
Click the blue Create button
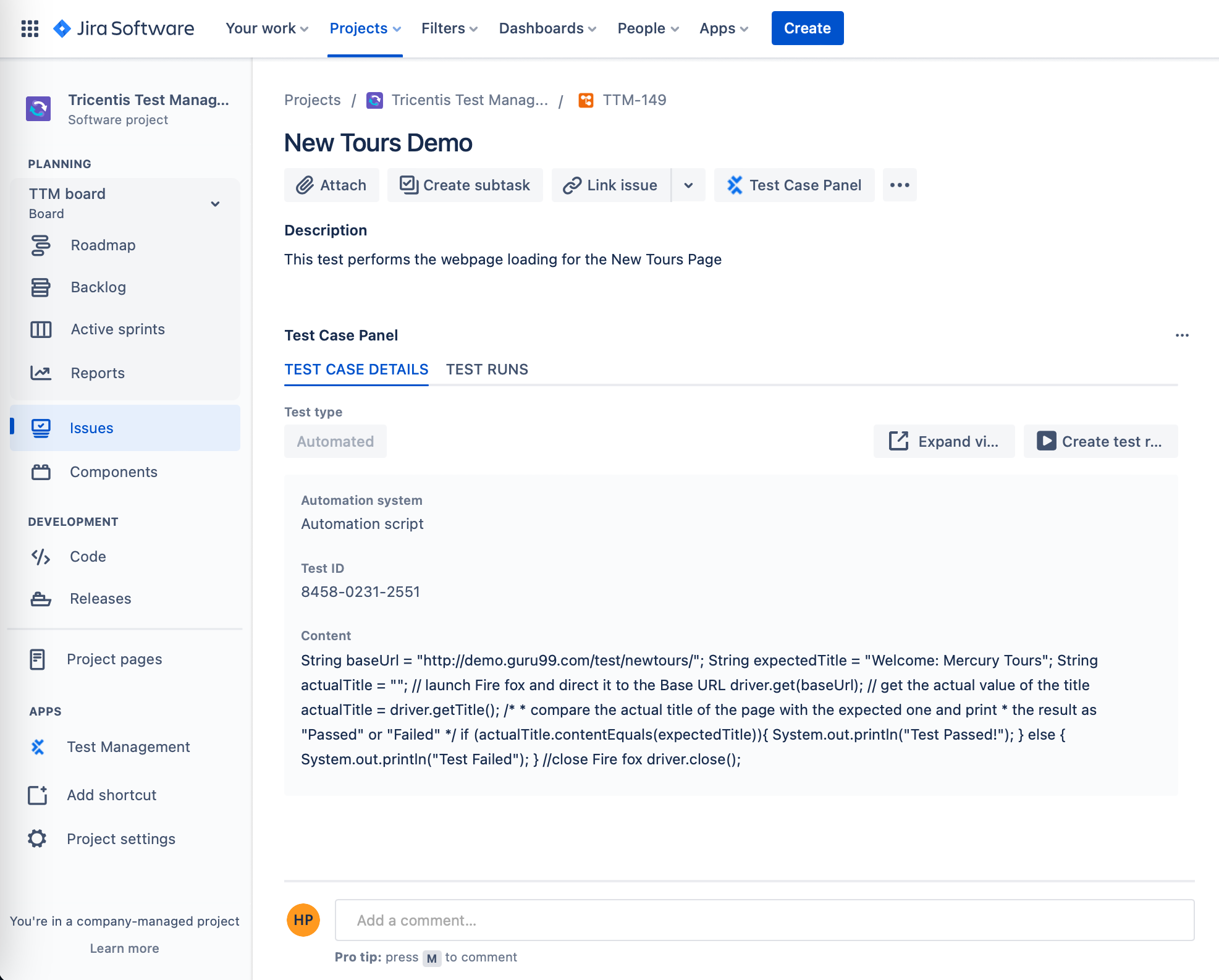[x=807, y=28]
